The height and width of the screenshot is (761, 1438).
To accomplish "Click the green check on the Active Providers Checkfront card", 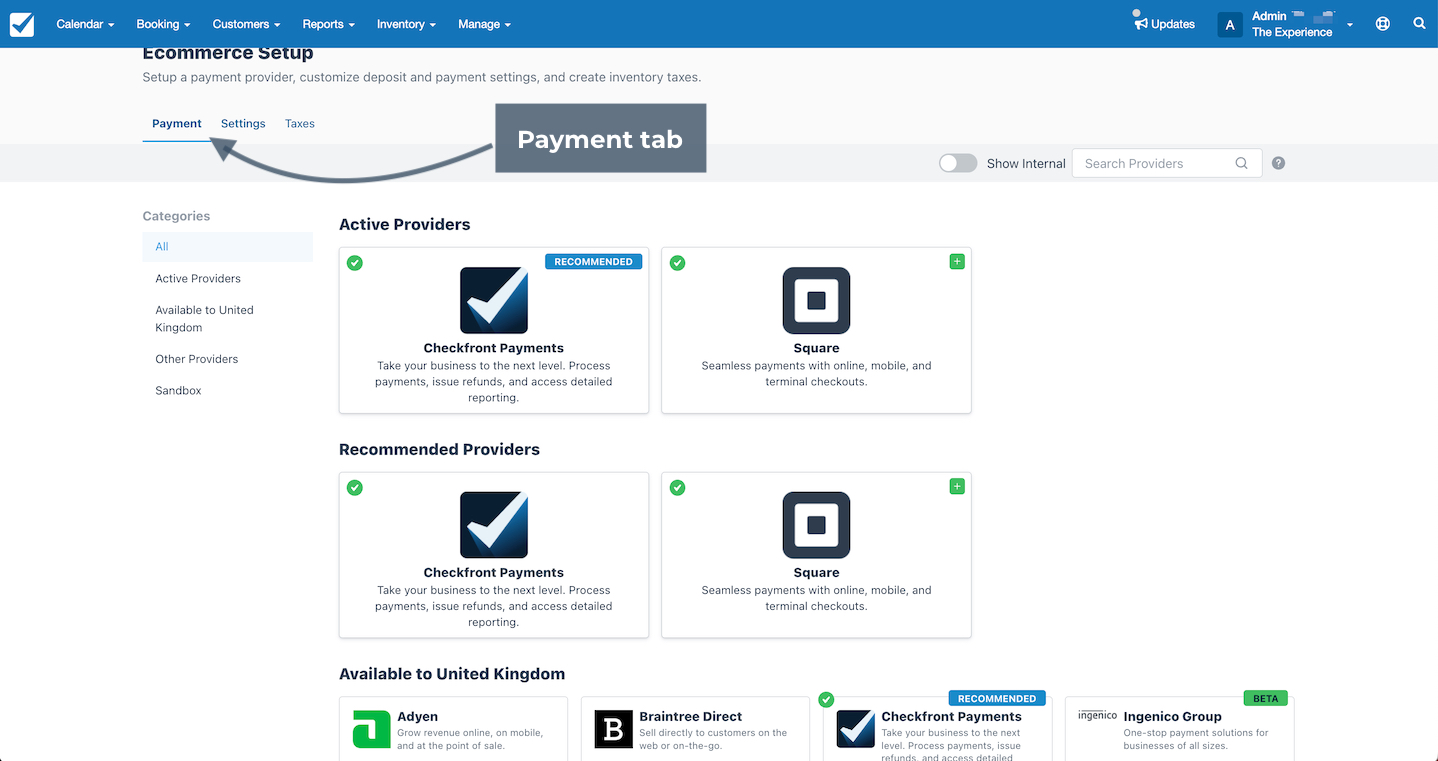I will [x=354, y=263].
